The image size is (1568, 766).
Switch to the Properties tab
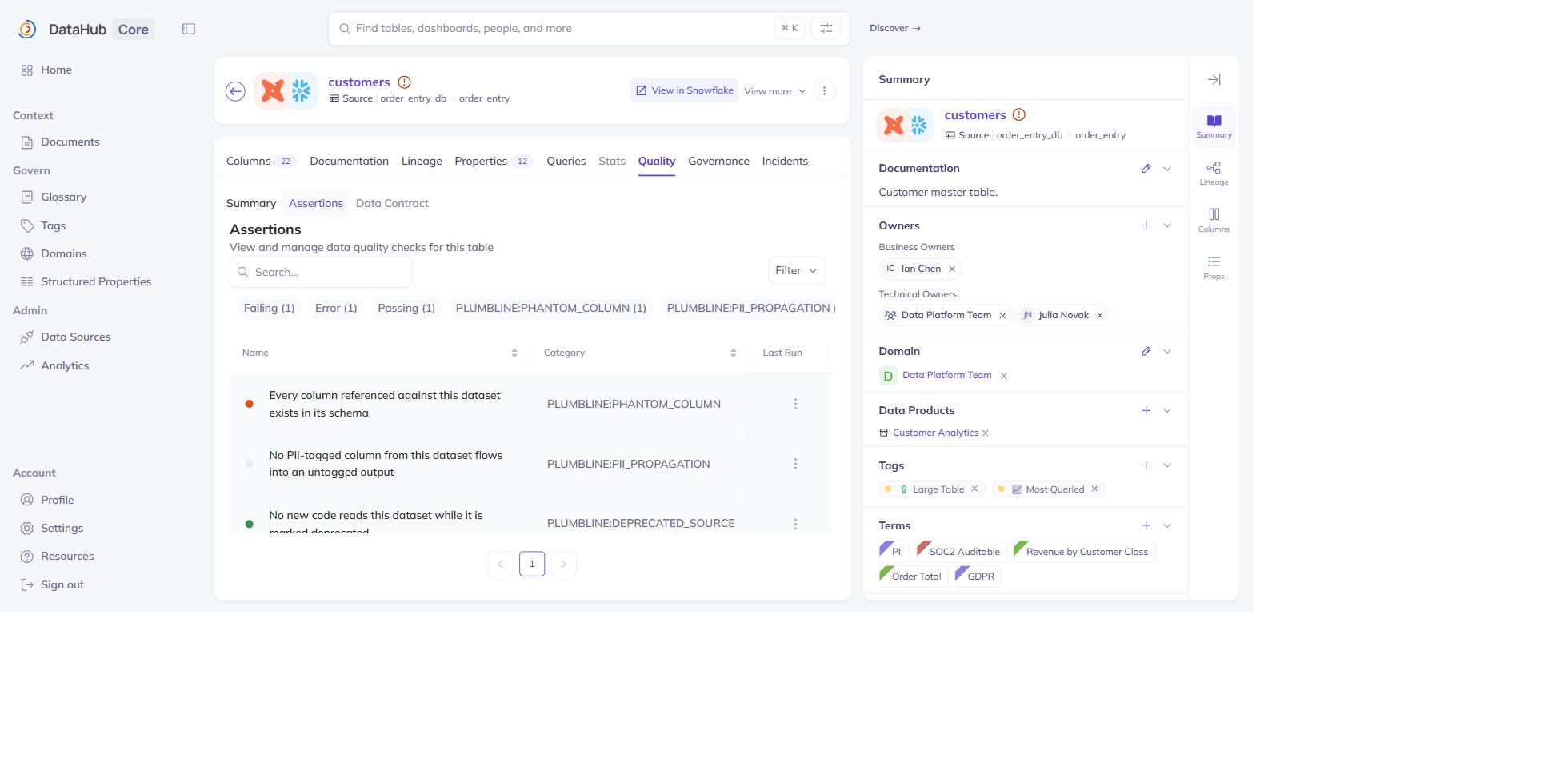click(494, 162)
